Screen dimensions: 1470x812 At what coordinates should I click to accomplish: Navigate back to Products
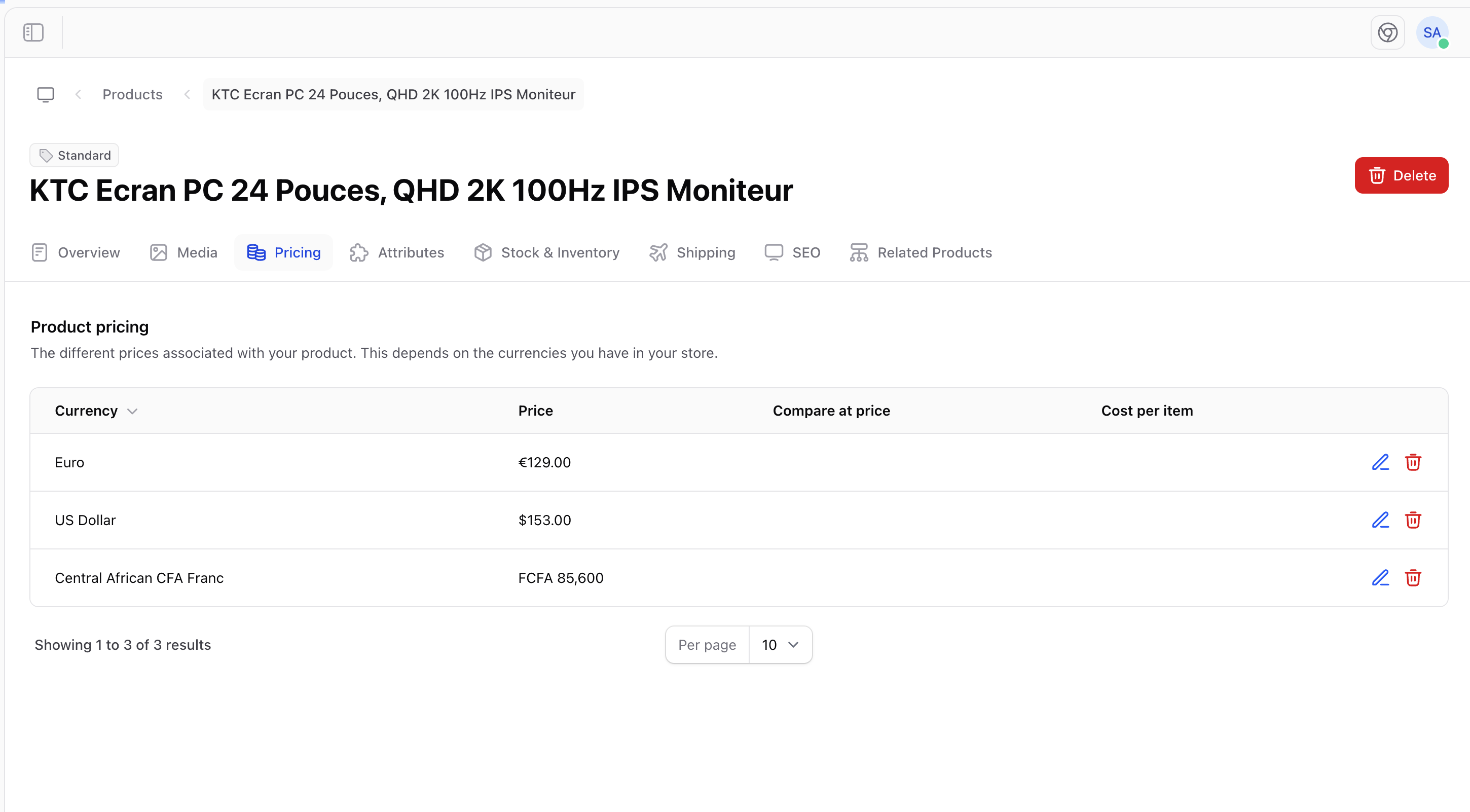(132, 94)
